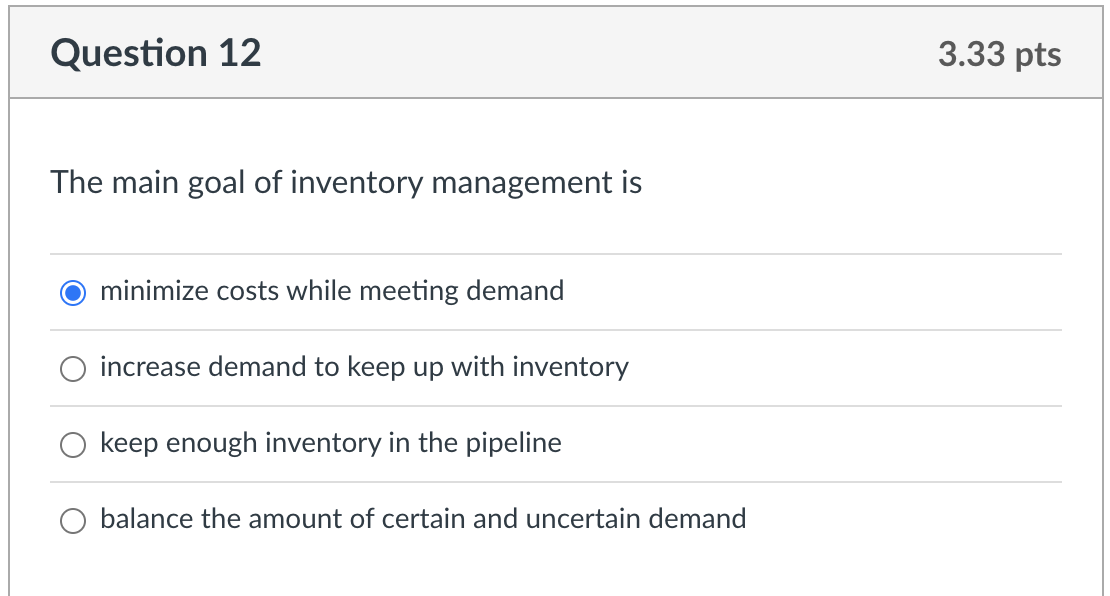Click inside the answer options area
This screenshot has height=596, width=1110.
coord(555,405)
